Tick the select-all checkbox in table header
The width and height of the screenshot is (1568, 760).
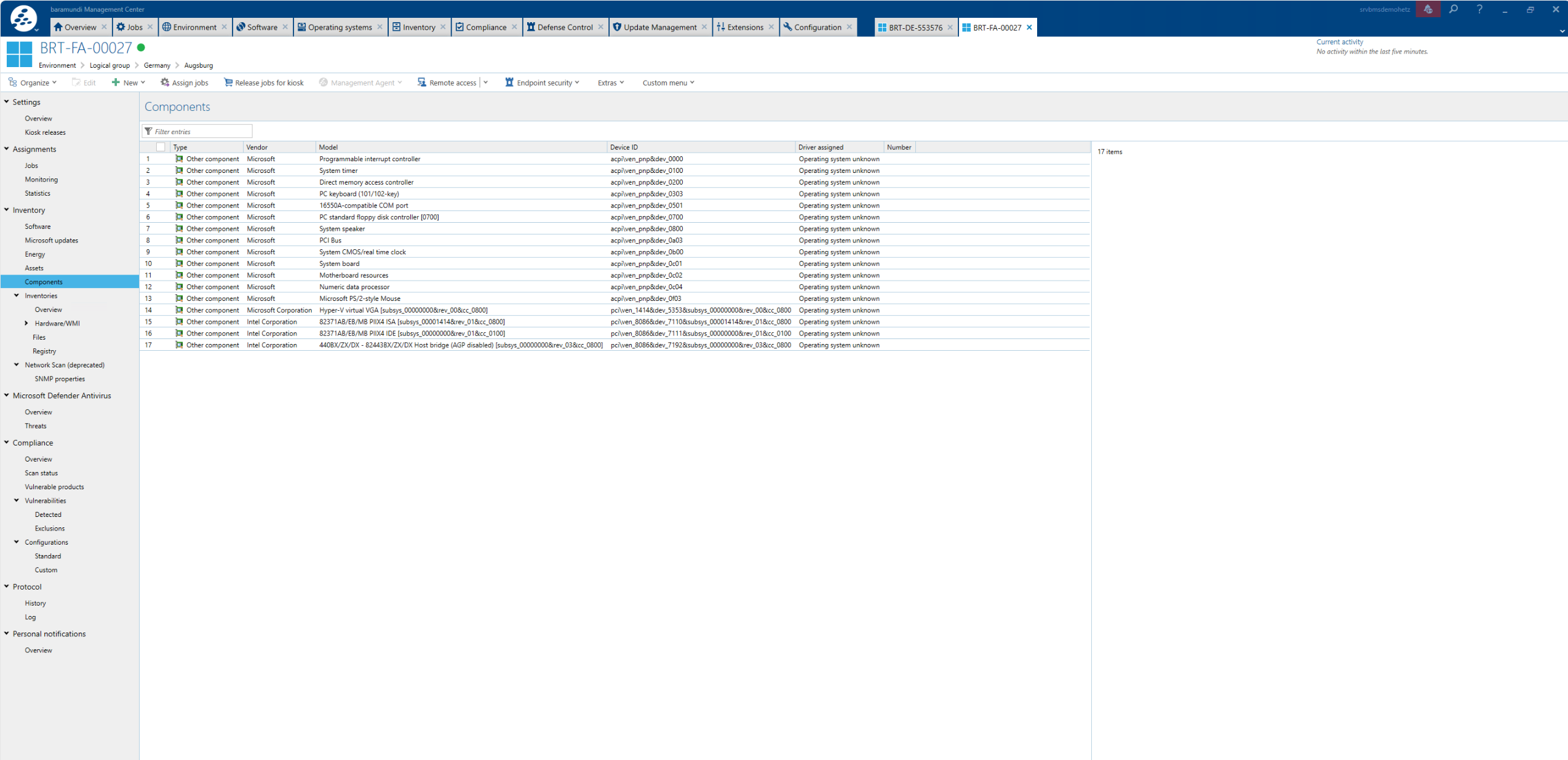[161, 147]
